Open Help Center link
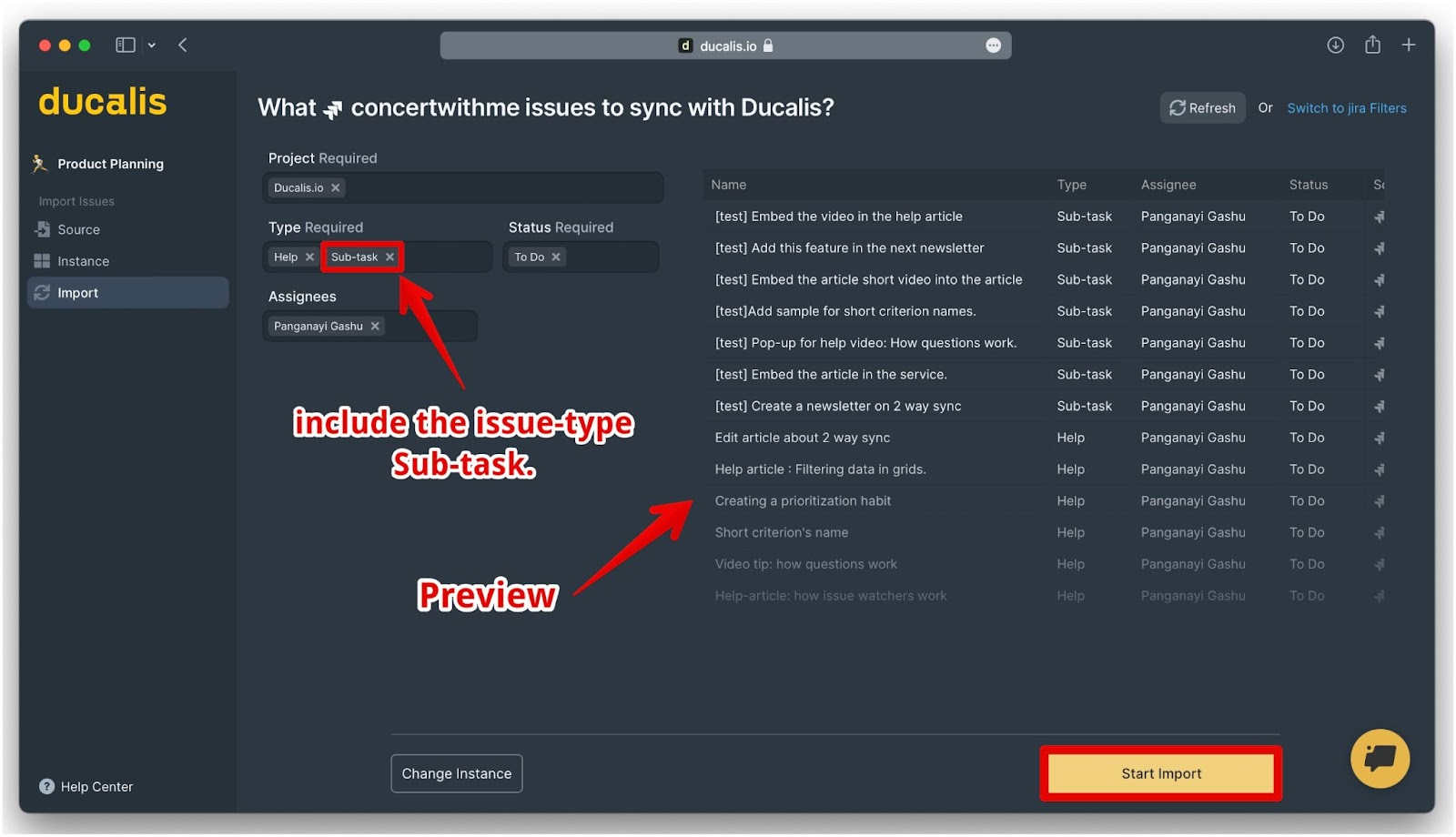This screenshot has height=837, width=1456. pyautogui.click(x=86, y=787)
